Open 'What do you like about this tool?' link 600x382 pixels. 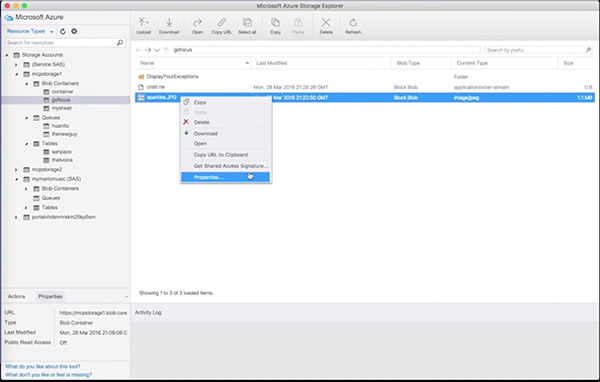43,366
